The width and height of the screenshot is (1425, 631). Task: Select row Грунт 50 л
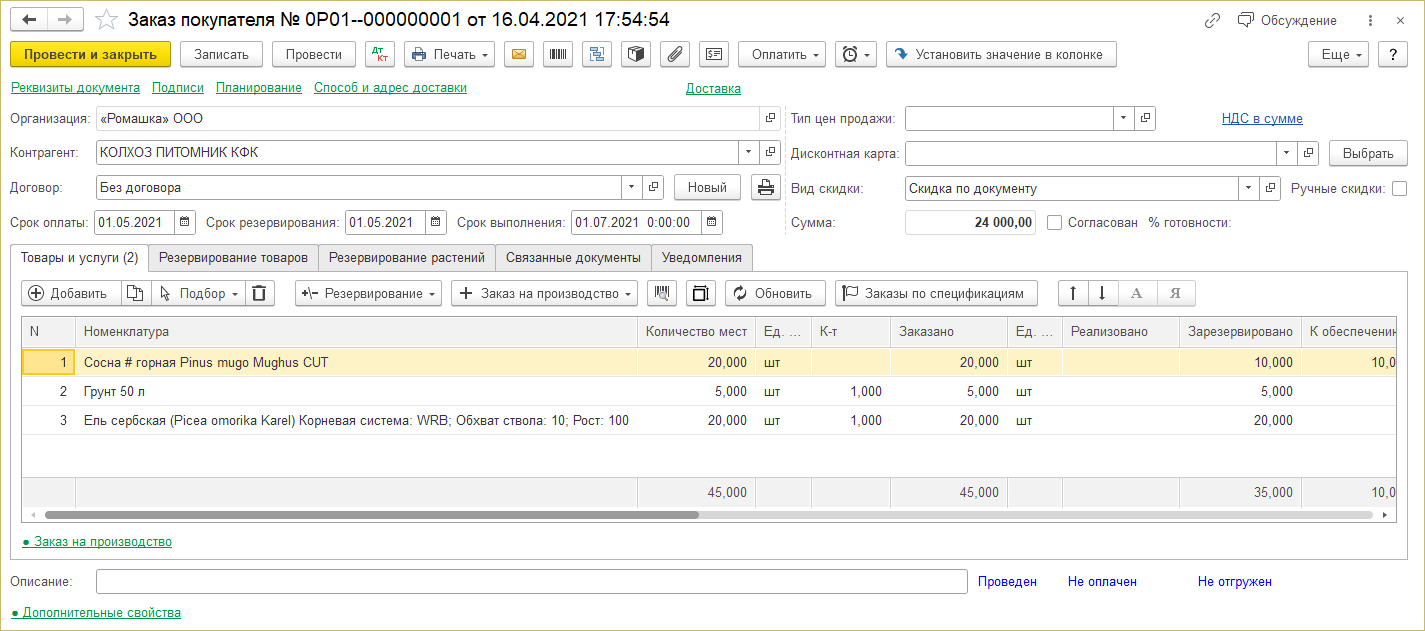(x=709, y=392)
